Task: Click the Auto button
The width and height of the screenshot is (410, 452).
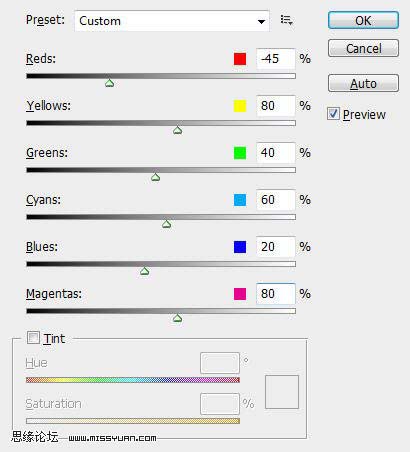Action: [x=363, y=83]
